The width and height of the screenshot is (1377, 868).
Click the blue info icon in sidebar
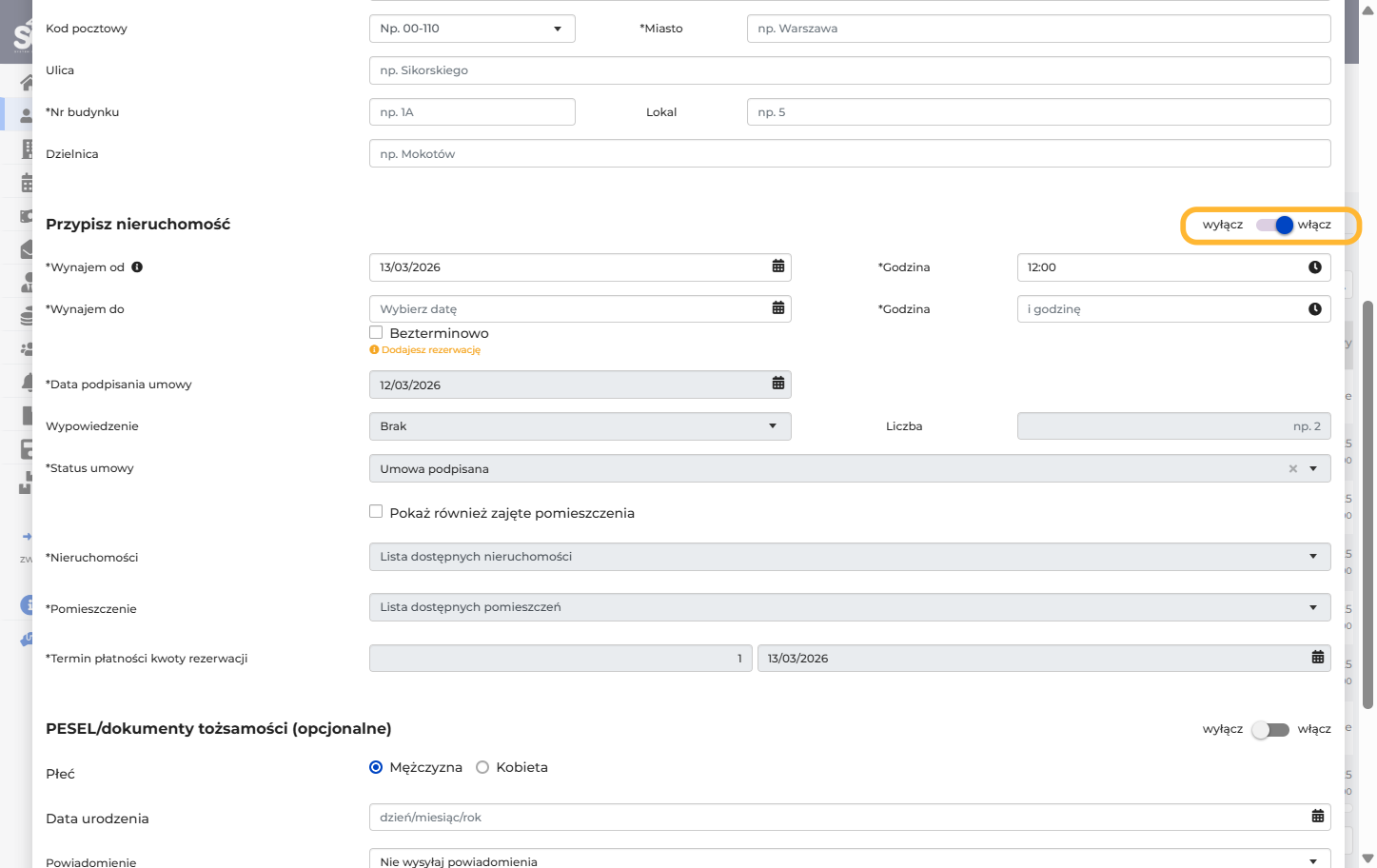27,604
